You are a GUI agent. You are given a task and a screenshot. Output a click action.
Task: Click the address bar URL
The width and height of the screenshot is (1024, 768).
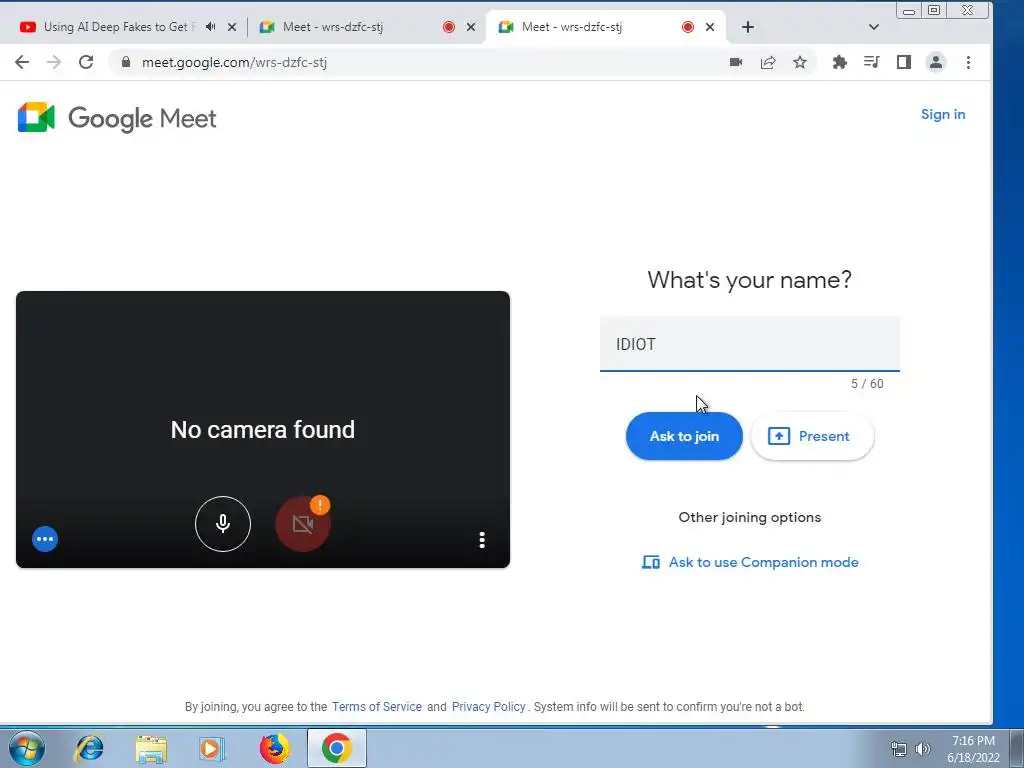point(234,63)
